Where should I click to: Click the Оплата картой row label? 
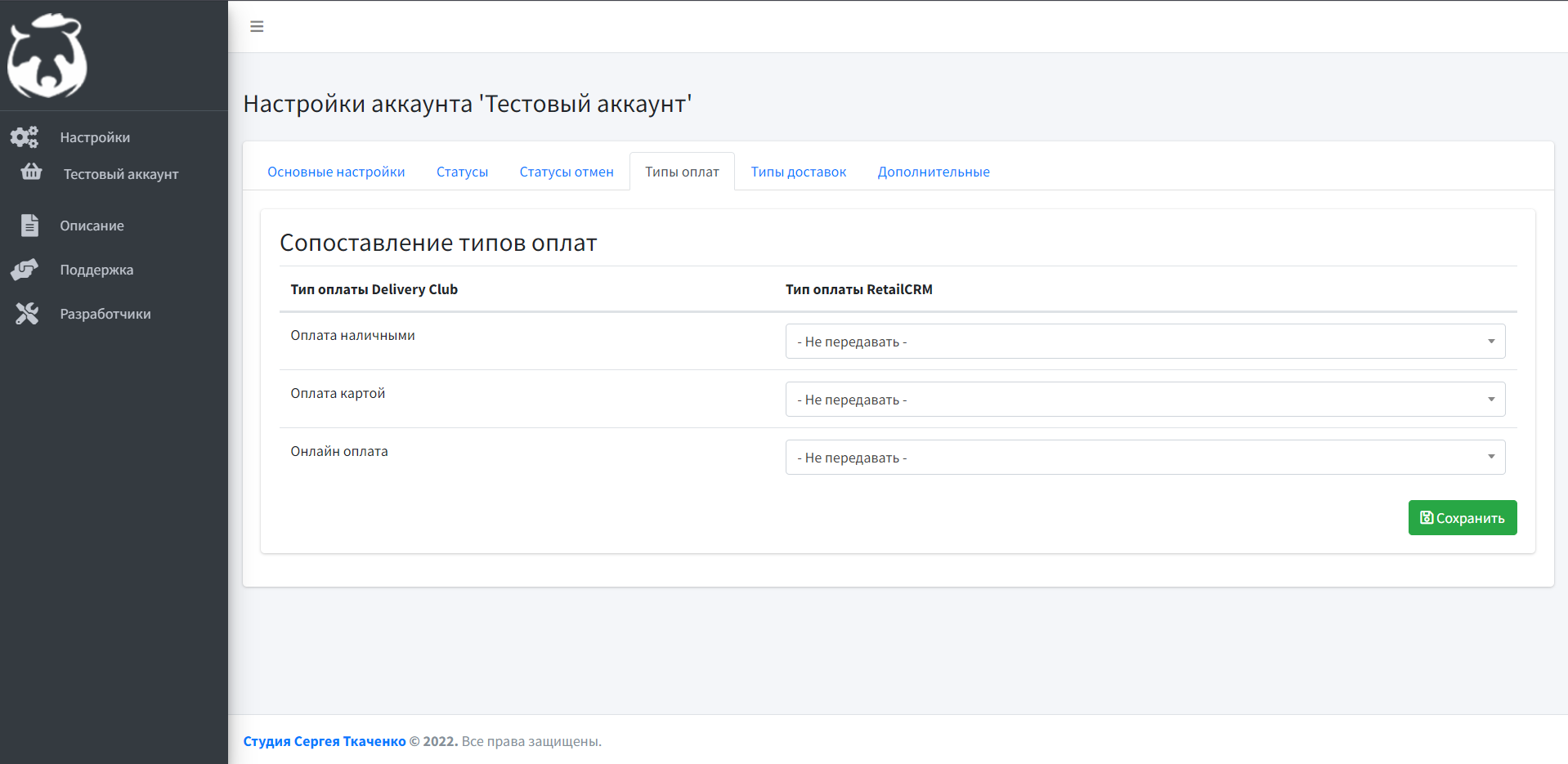point(338,393)
